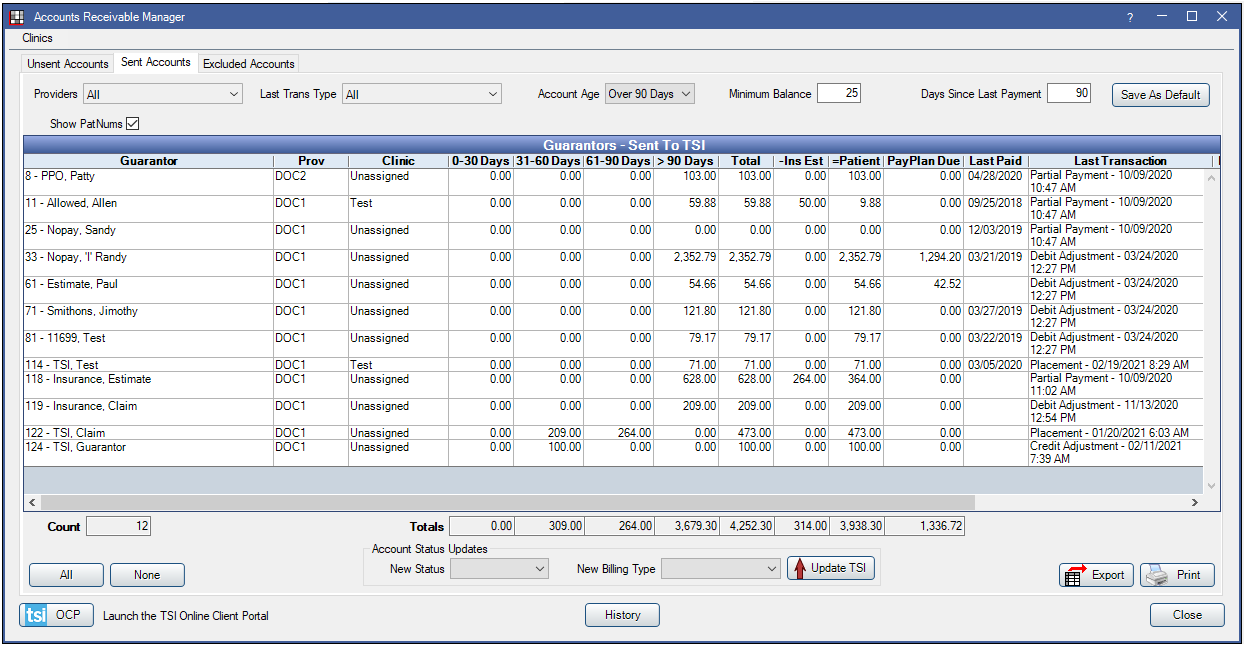Select the row '25 - Nopay, Sandy'
Viewport: 1244px width, 647px height.
pos(615,236)
